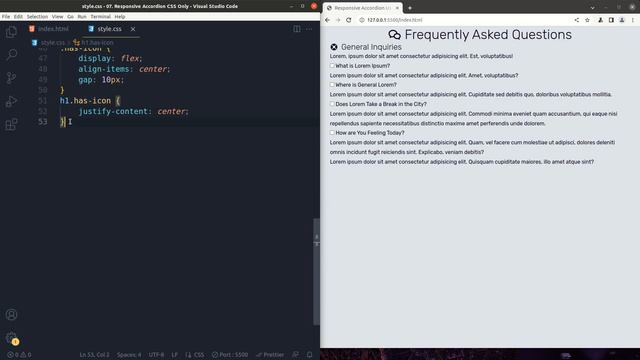Share this page from address bar
This screenshot has height=360, width=640.
(576, 20)
